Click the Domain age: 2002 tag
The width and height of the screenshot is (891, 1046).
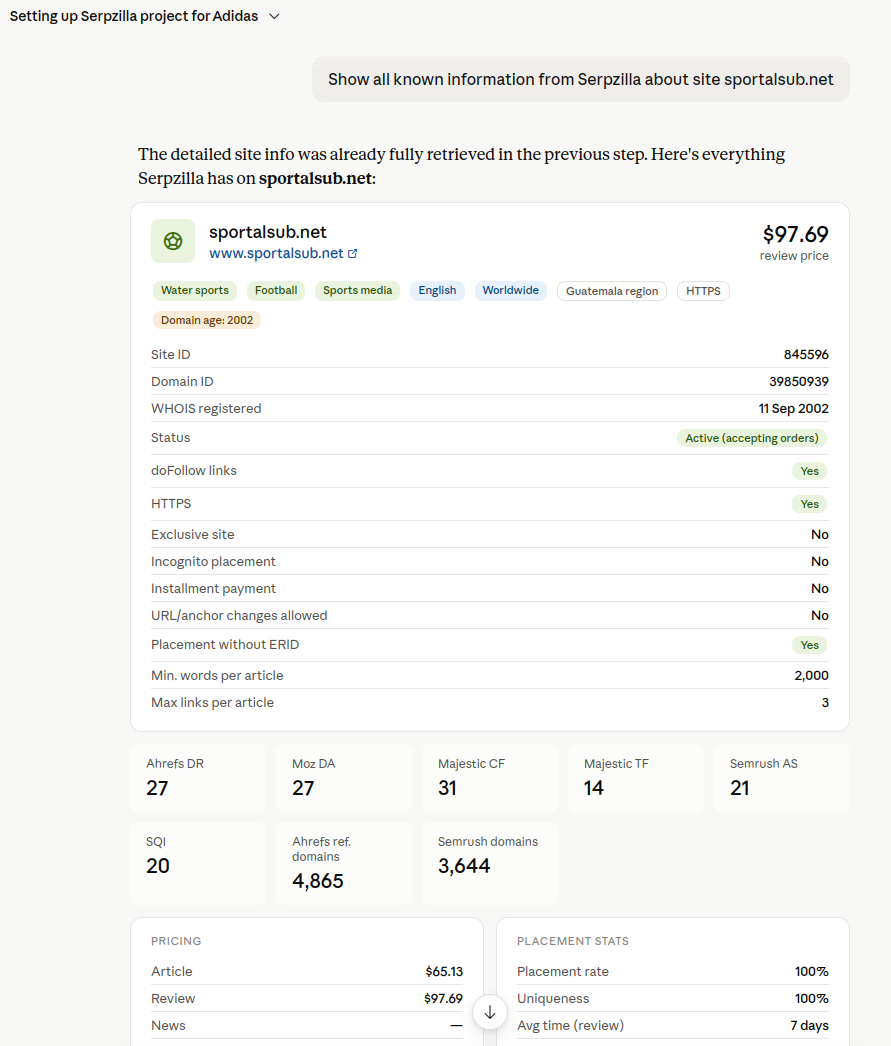(207, 320)
